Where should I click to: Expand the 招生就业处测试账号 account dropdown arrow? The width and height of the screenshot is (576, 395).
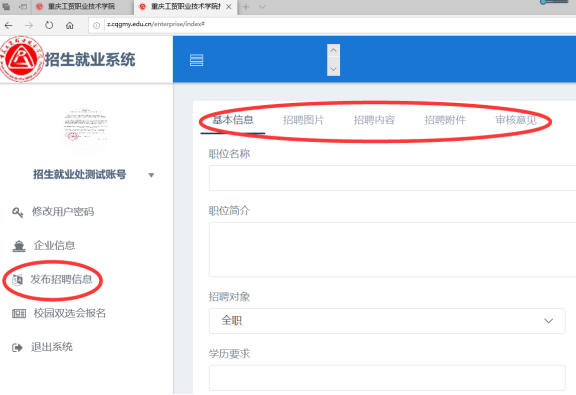tap(151, 175)
